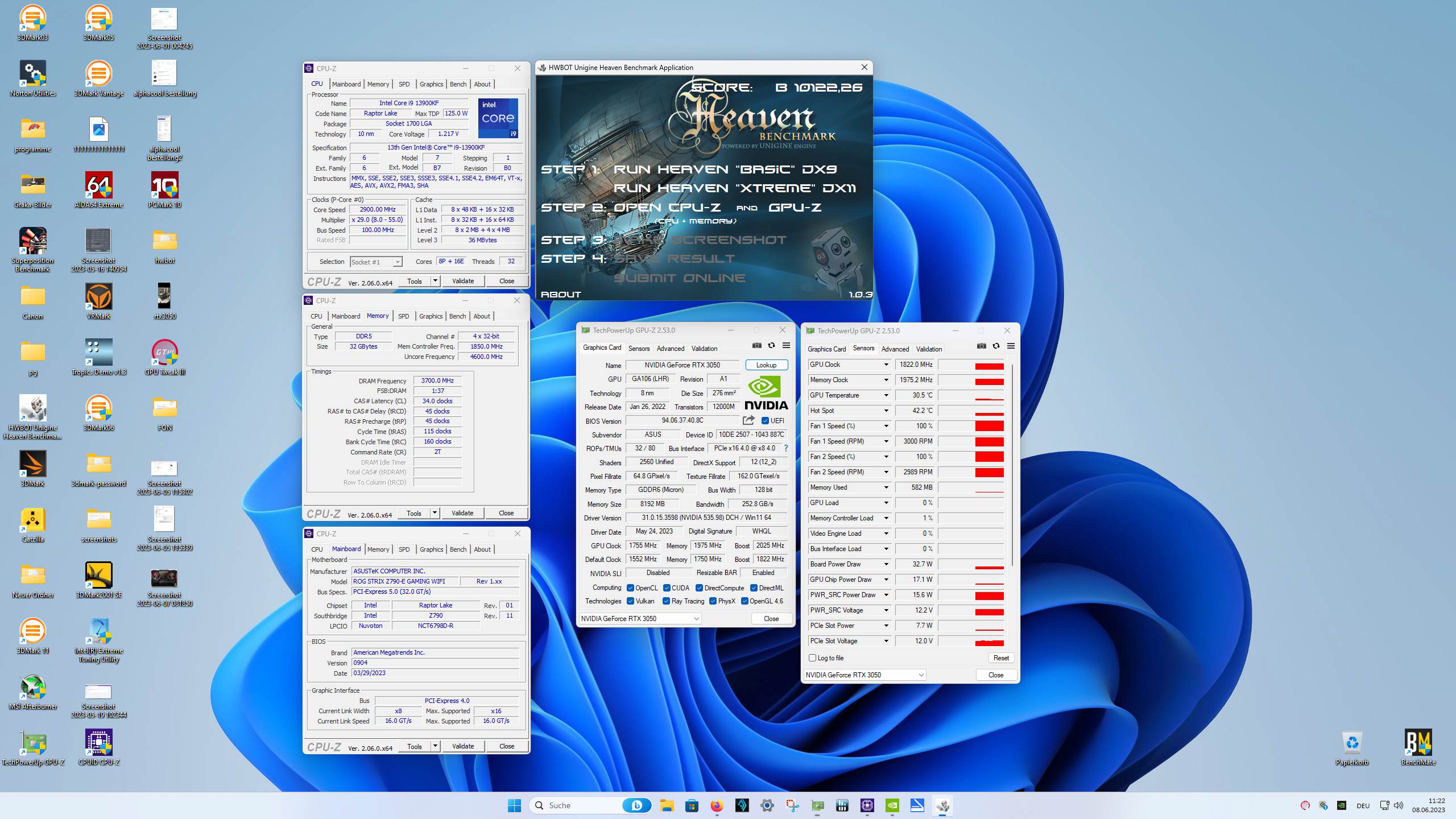This screenshot has width=1456, height=819.
Task: Open the BenchMate desktop icon
Action: tap(1418, 747)
